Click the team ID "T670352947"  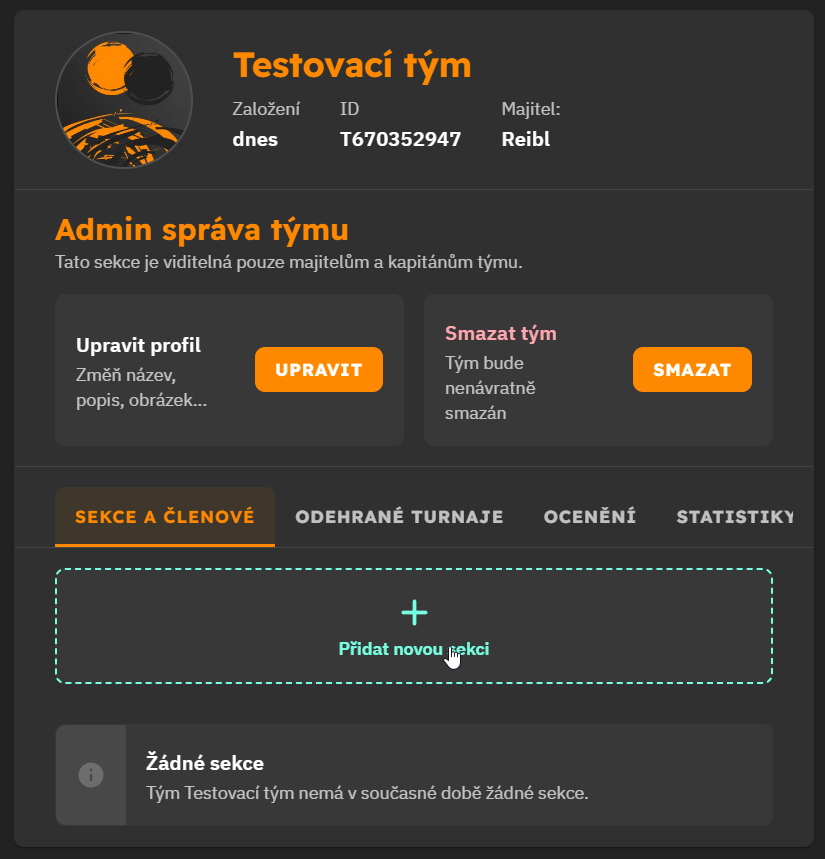pos(400,139)
